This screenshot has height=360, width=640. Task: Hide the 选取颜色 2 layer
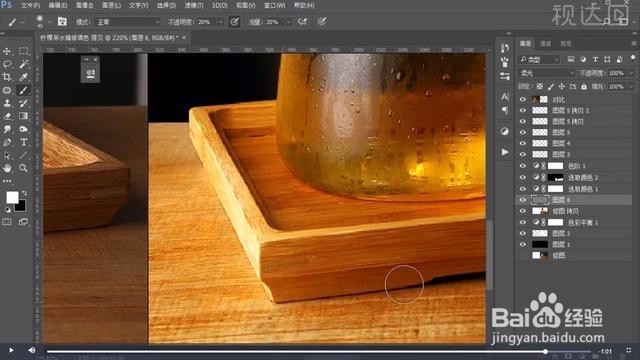[x=523, y=177]
